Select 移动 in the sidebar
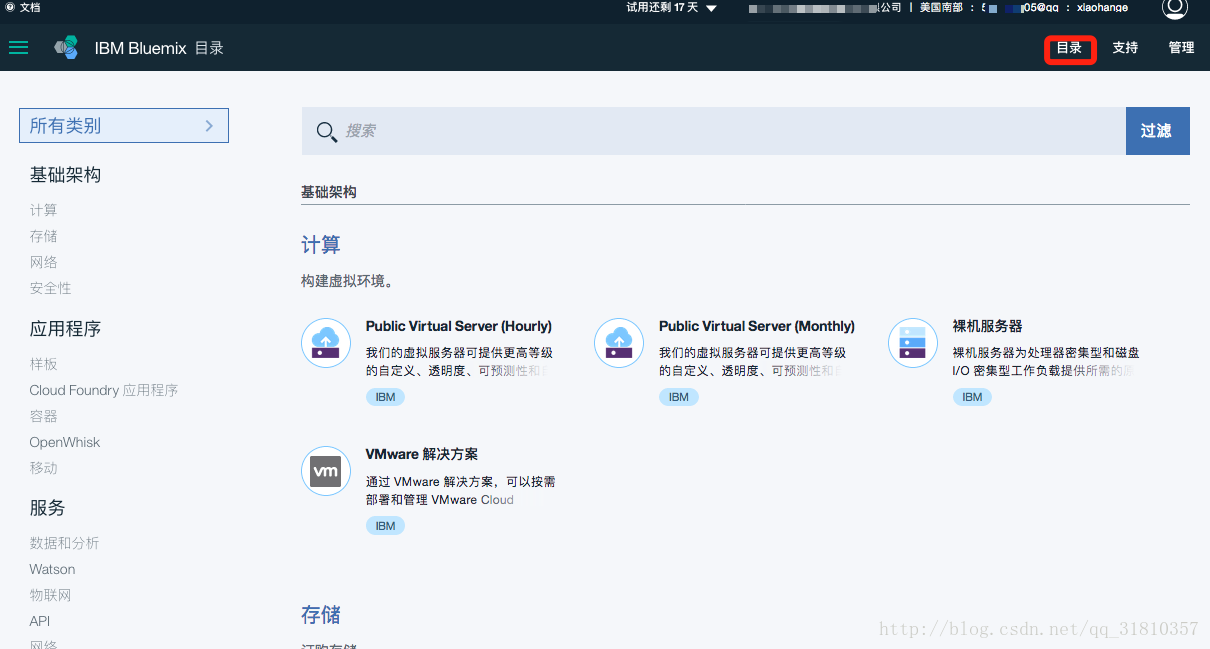This screenshot has height=649, width=1210. [x=44, y=468]
